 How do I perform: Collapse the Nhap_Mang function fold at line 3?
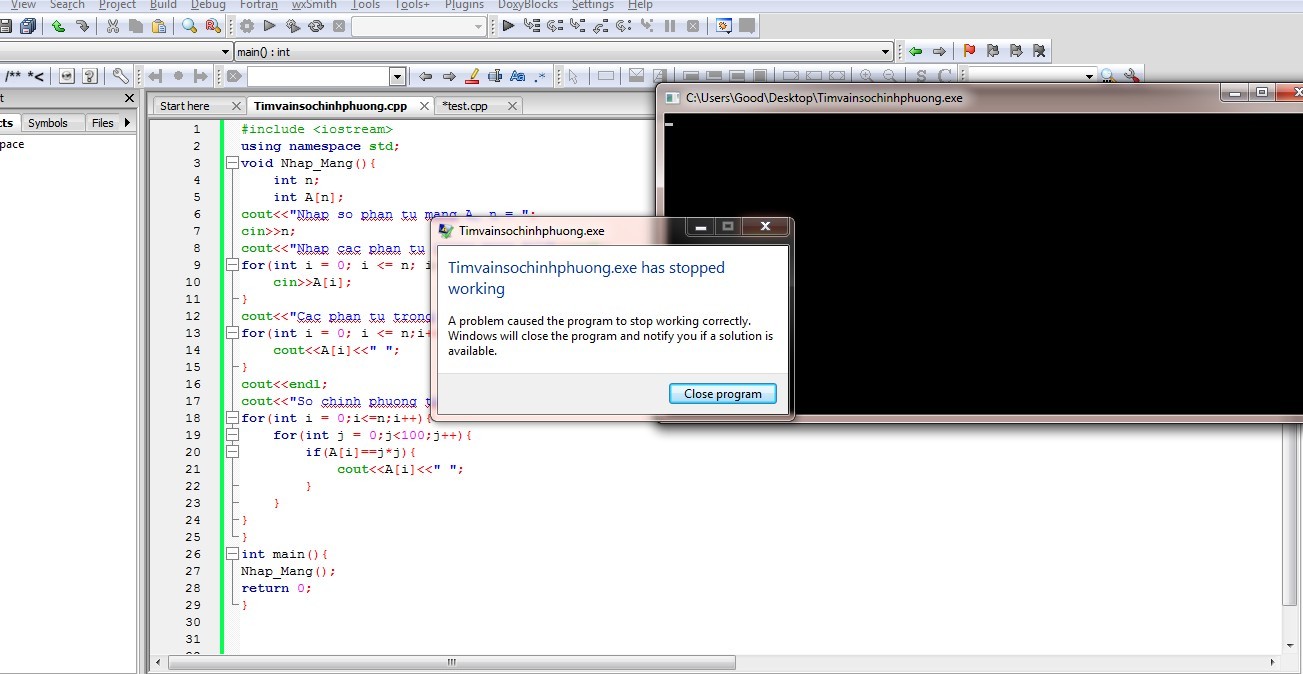point(232,163)
